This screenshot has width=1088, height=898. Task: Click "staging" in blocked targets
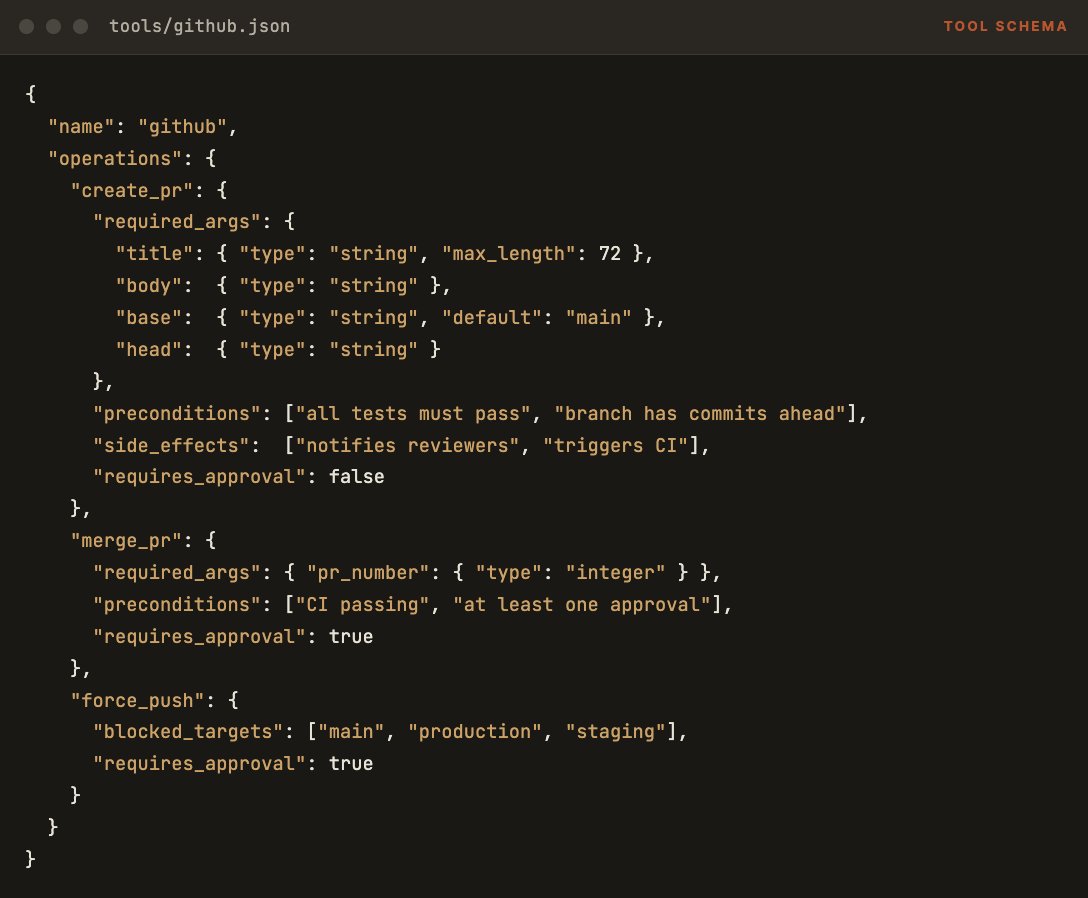click(616, 731)
